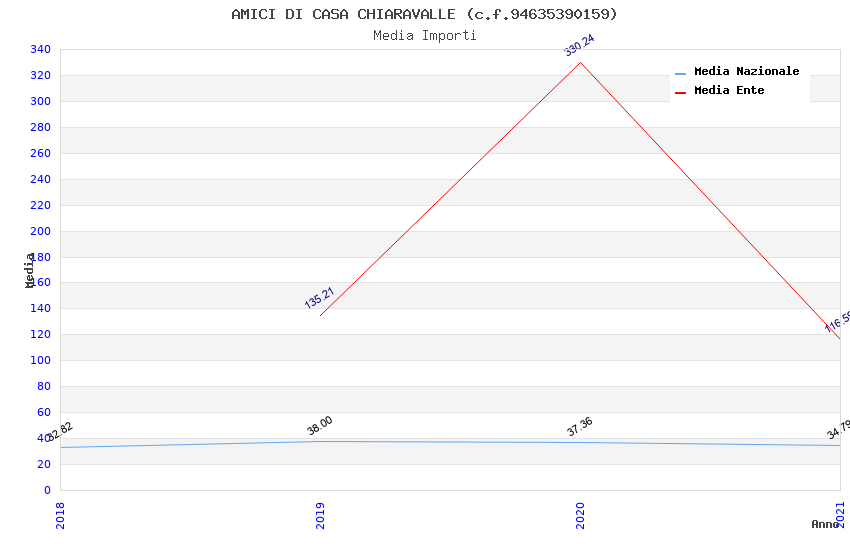Click the 60 y-axis tick label

(x=44, y=412)
